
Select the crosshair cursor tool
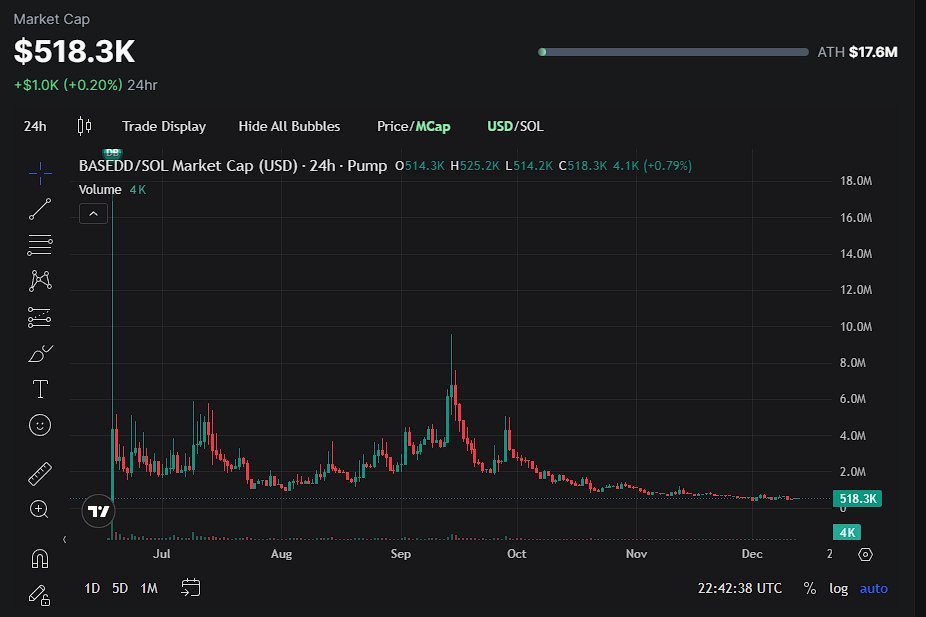pos(40,173)
